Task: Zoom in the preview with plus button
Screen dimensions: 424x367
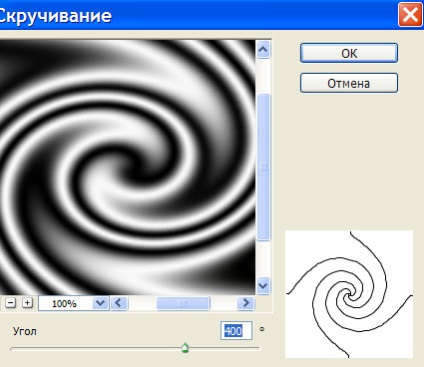Action: coord(27,303)
